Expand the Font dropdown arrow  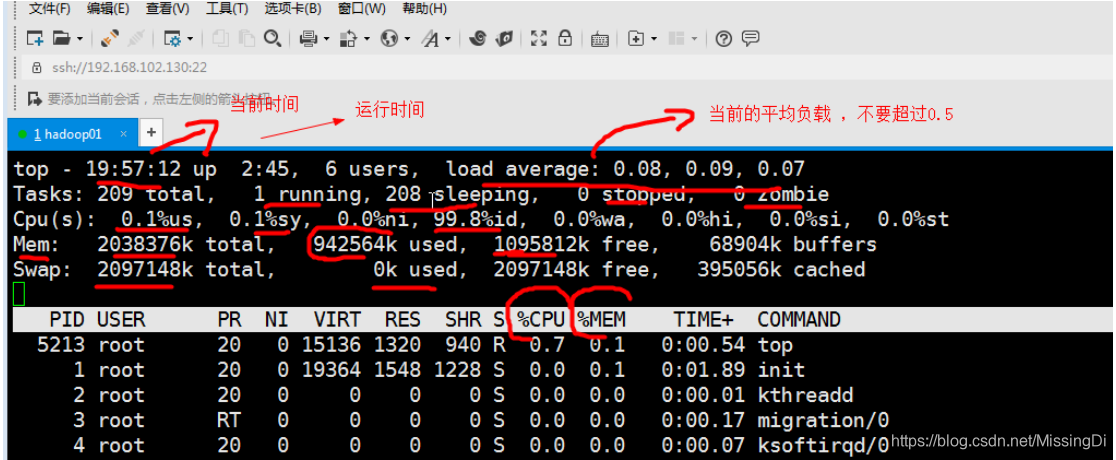(x=448, y=39)
